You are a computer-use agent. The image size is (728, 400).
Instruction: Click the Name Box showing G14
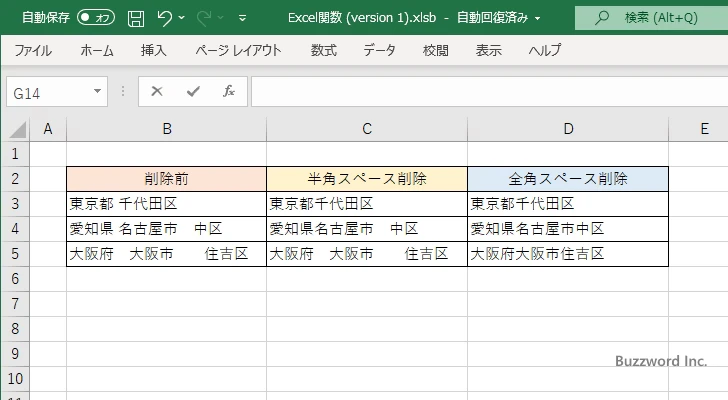click(48, 92)
